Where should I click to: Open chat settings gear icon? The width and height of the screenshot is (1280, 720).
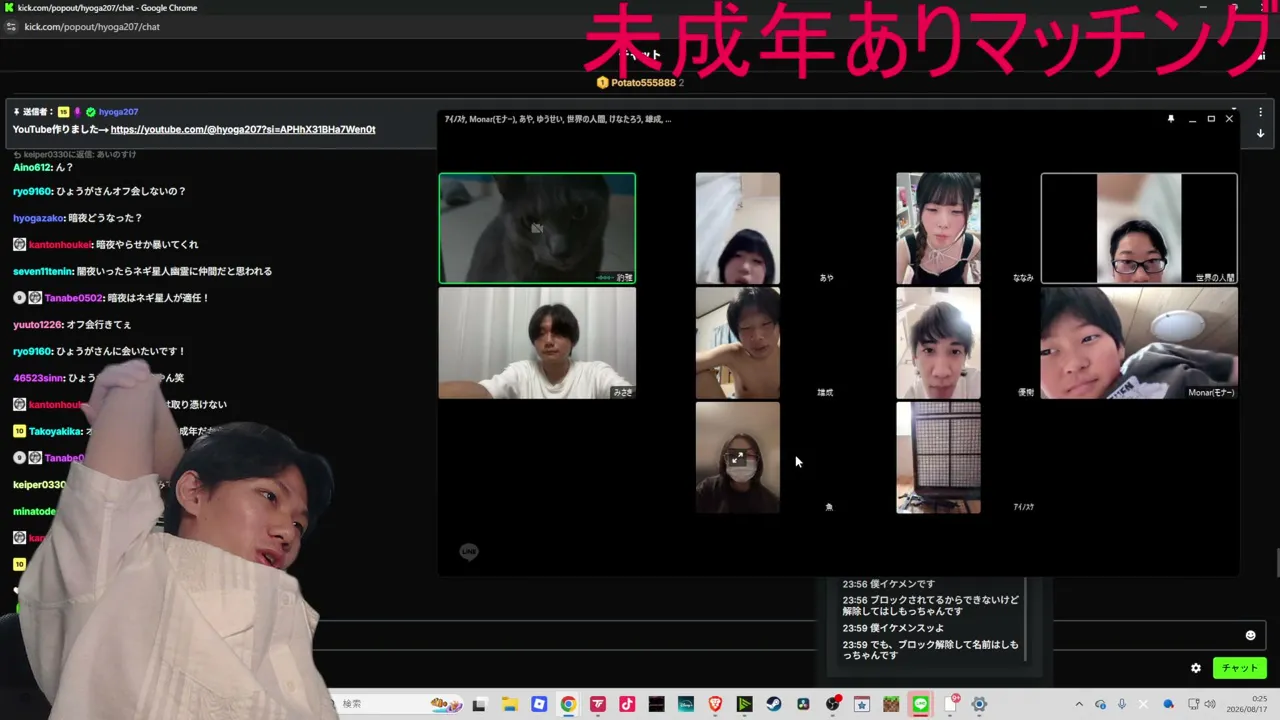point(1196,668)
